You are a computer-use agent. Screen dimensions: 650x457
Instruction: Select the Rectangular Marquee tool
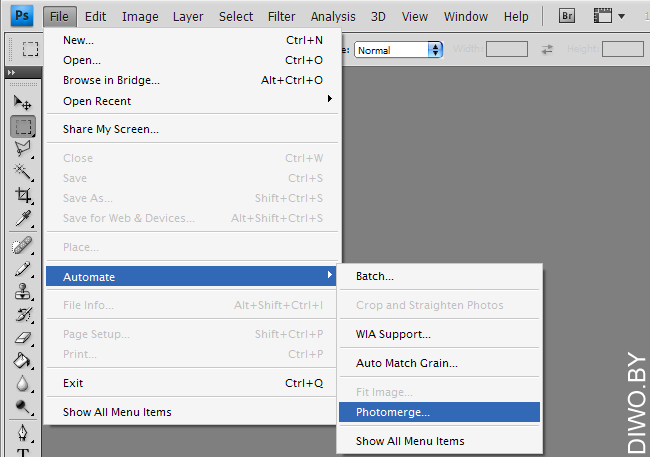click(x=22, y=126)
